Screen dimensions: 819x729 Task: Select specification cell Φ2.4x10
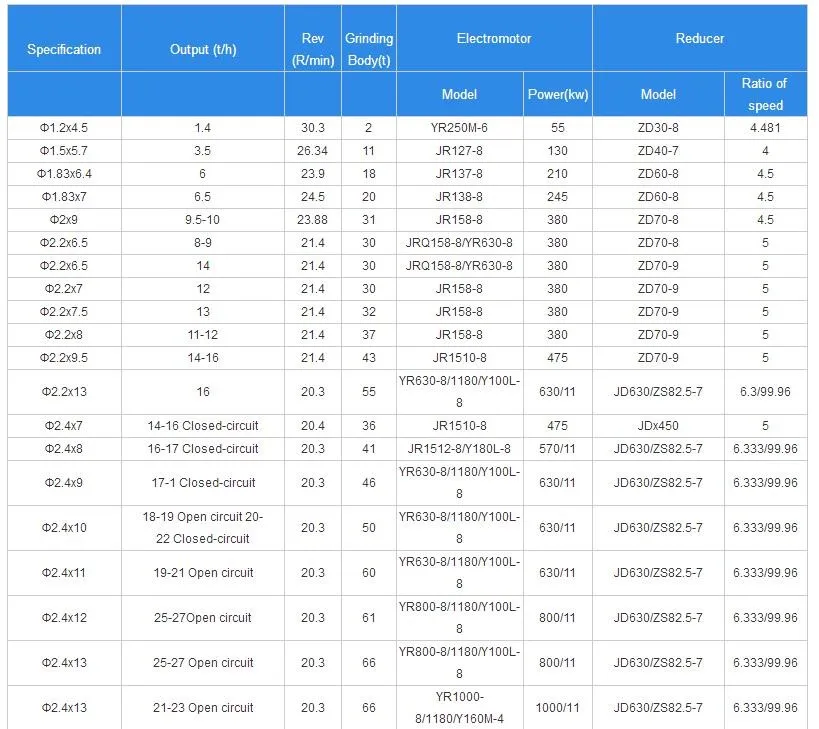[64, 527]
